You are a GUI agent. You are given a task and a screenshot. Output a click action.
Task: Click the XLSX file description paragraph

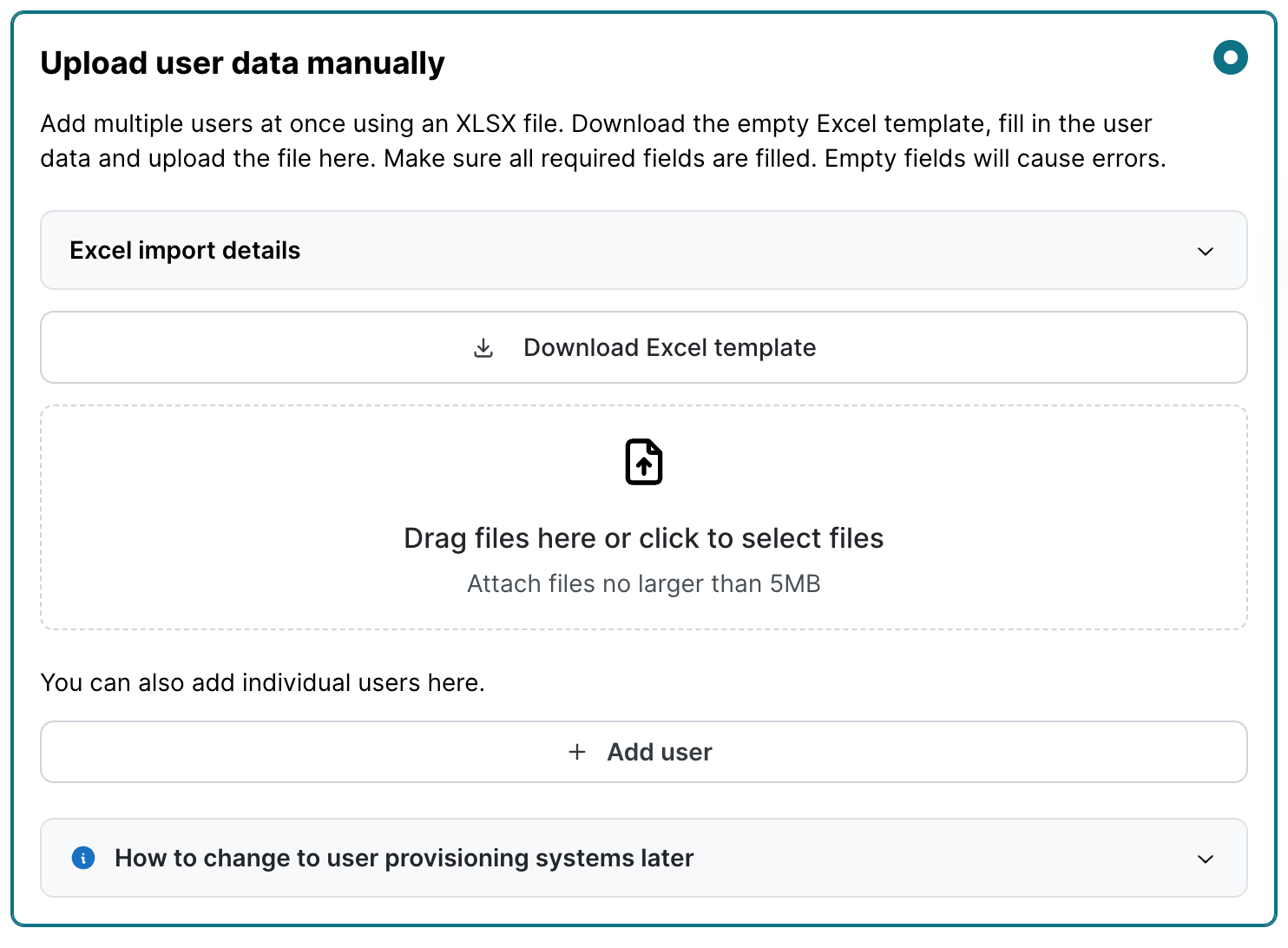(602, 141)
